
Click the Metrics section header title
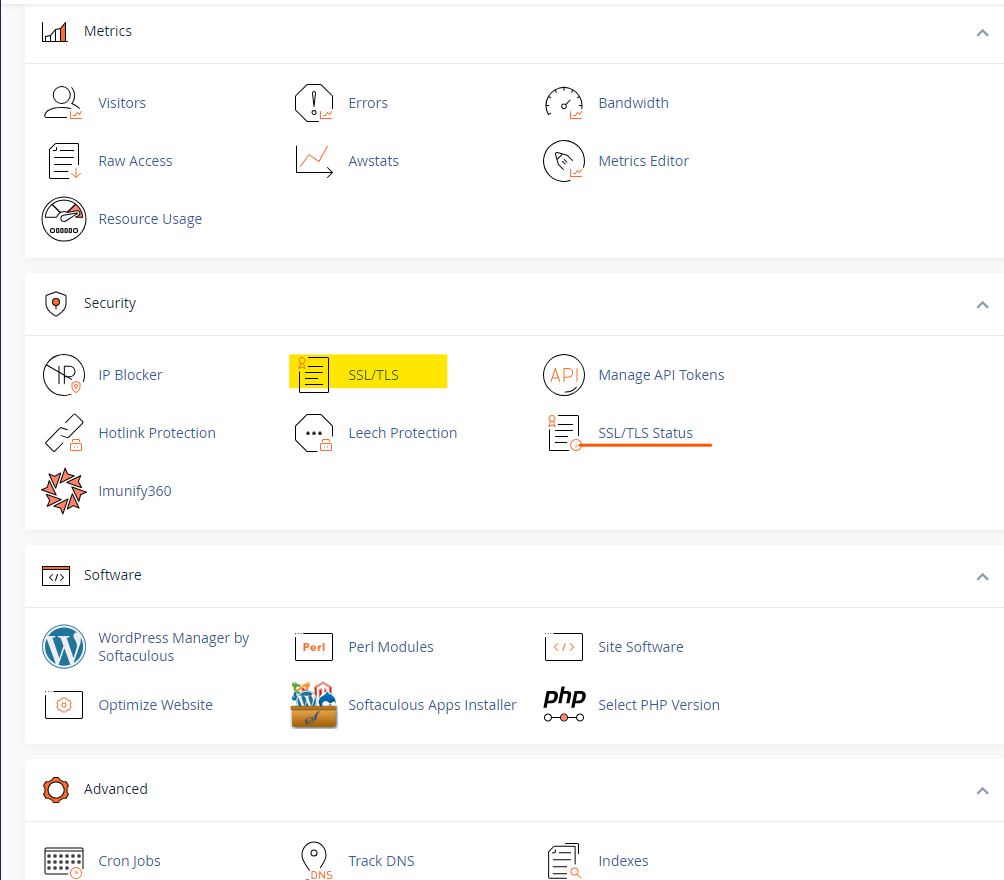pos(108,31)
